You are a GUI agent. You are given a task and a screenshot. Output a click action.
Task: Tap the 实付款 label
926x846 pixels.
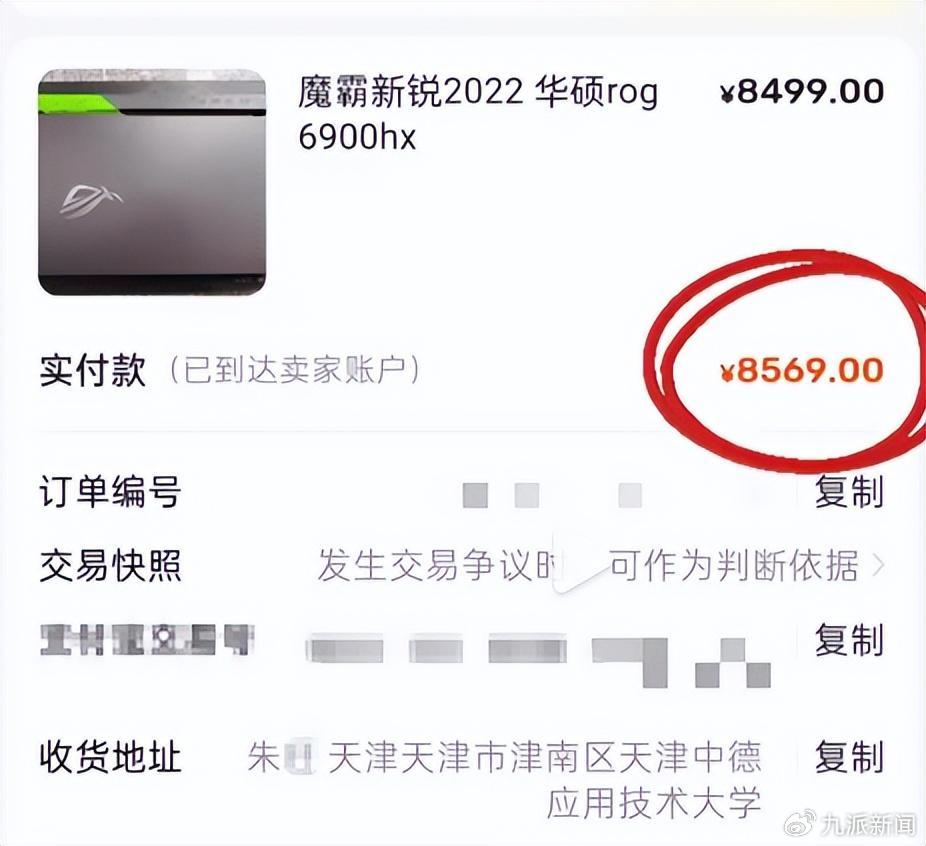(x=93, y=370)
